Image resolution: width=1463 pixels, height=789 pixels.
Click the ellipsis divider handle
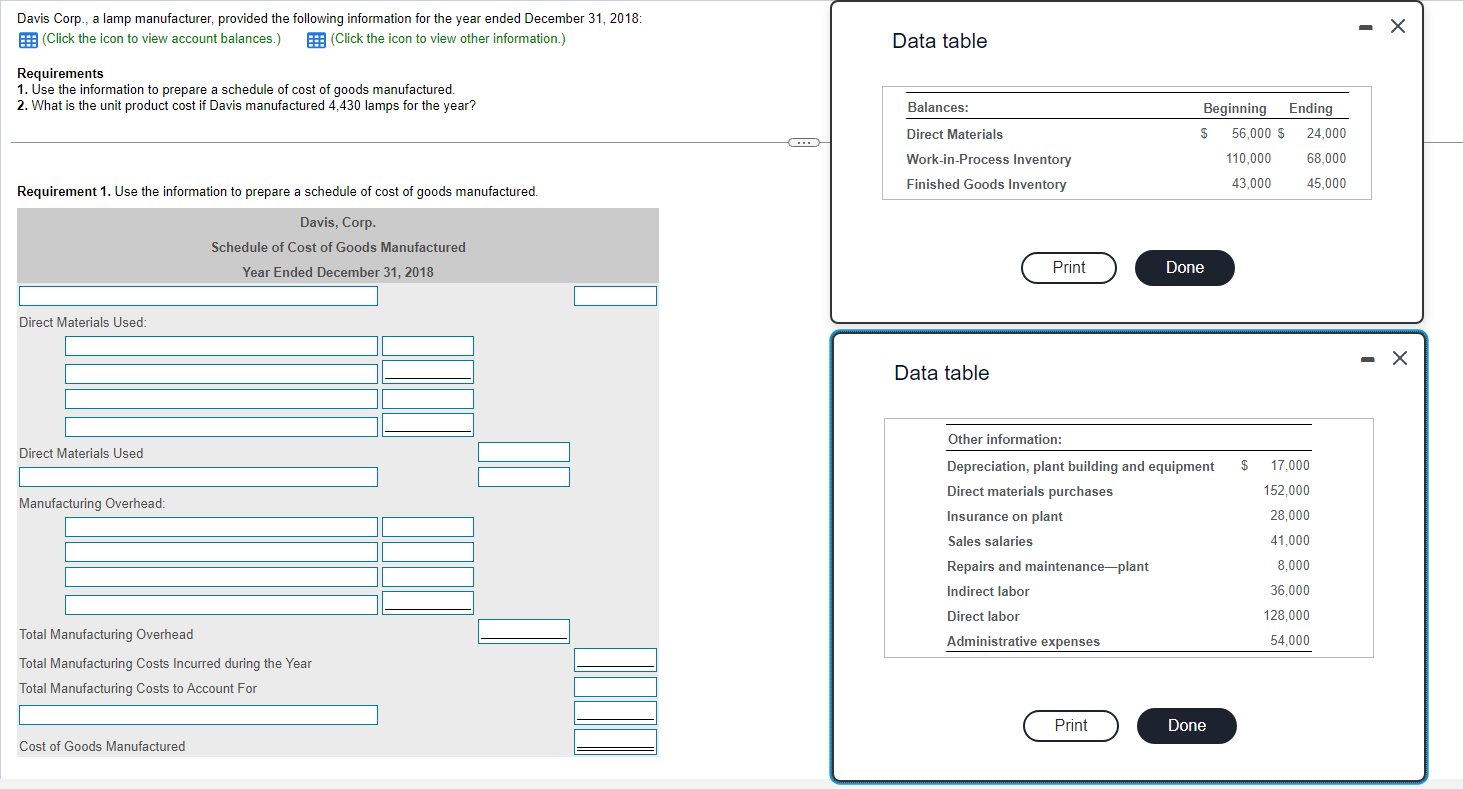click(x=803, y=142)
